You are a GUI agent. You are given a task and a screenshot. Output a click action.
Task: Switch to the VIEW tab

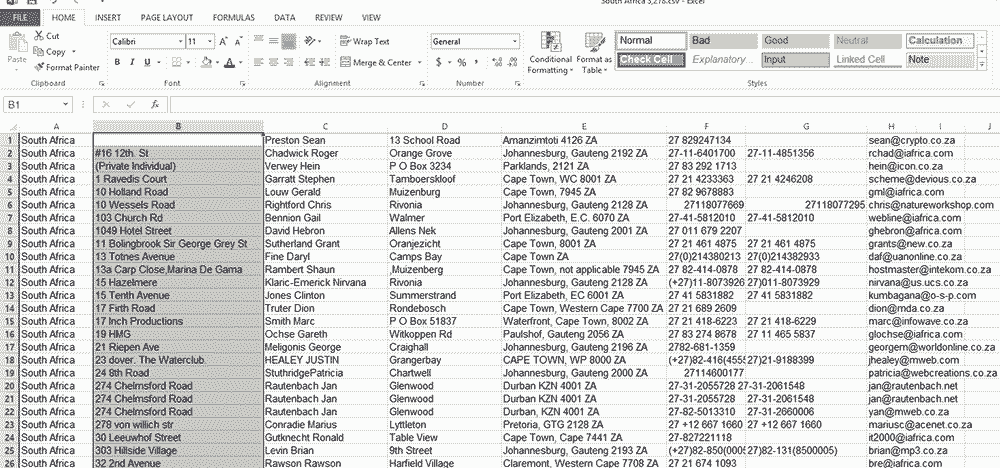click(371, 18)
